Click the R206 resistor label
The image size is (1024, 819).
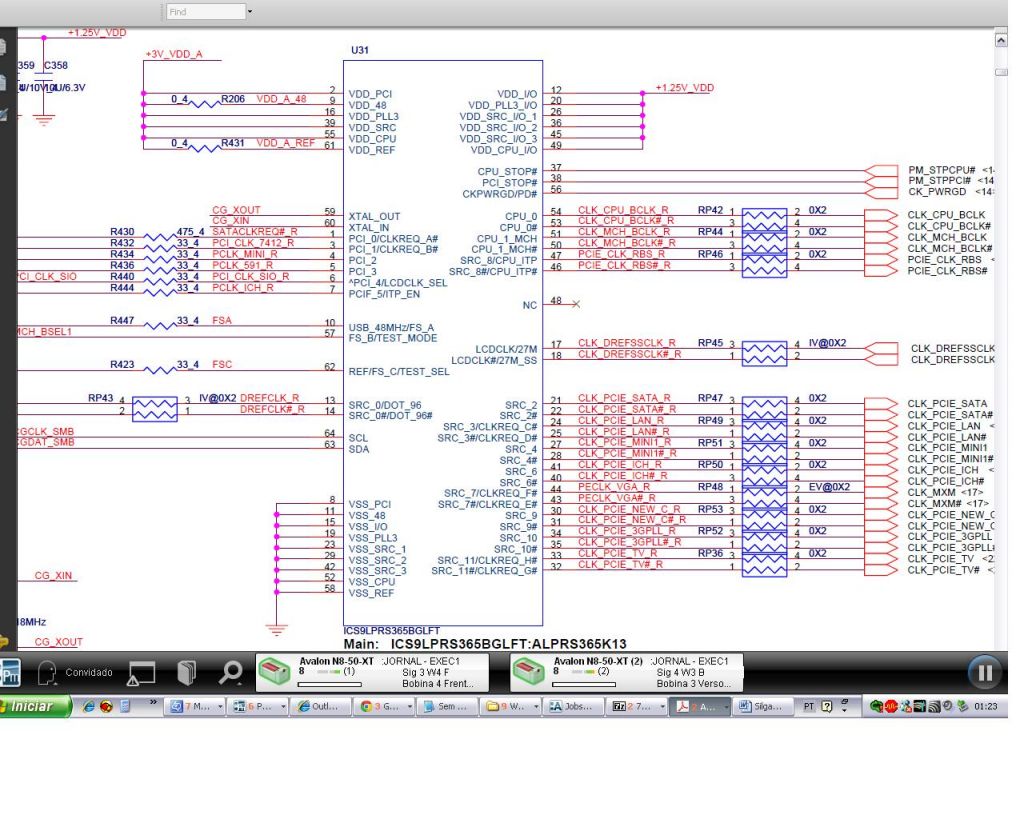[233, 99]
